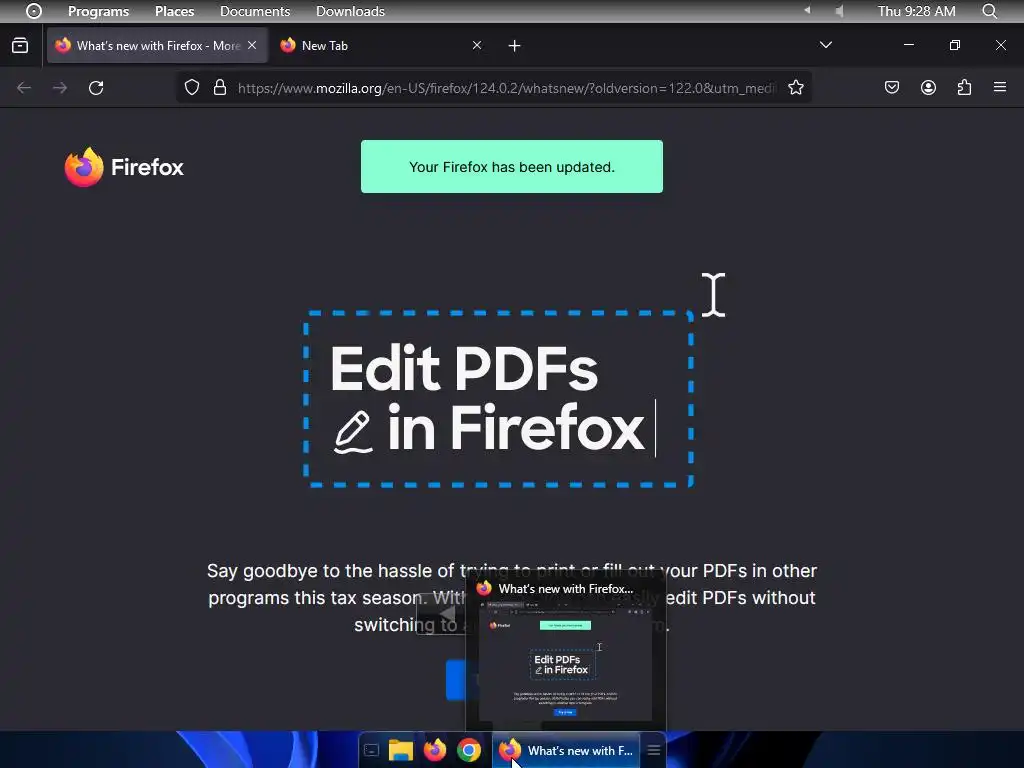Screen dimensions: 1024x768
Task: Open the clock showing Thu 9:28 AM
Action: pos(916,11)
